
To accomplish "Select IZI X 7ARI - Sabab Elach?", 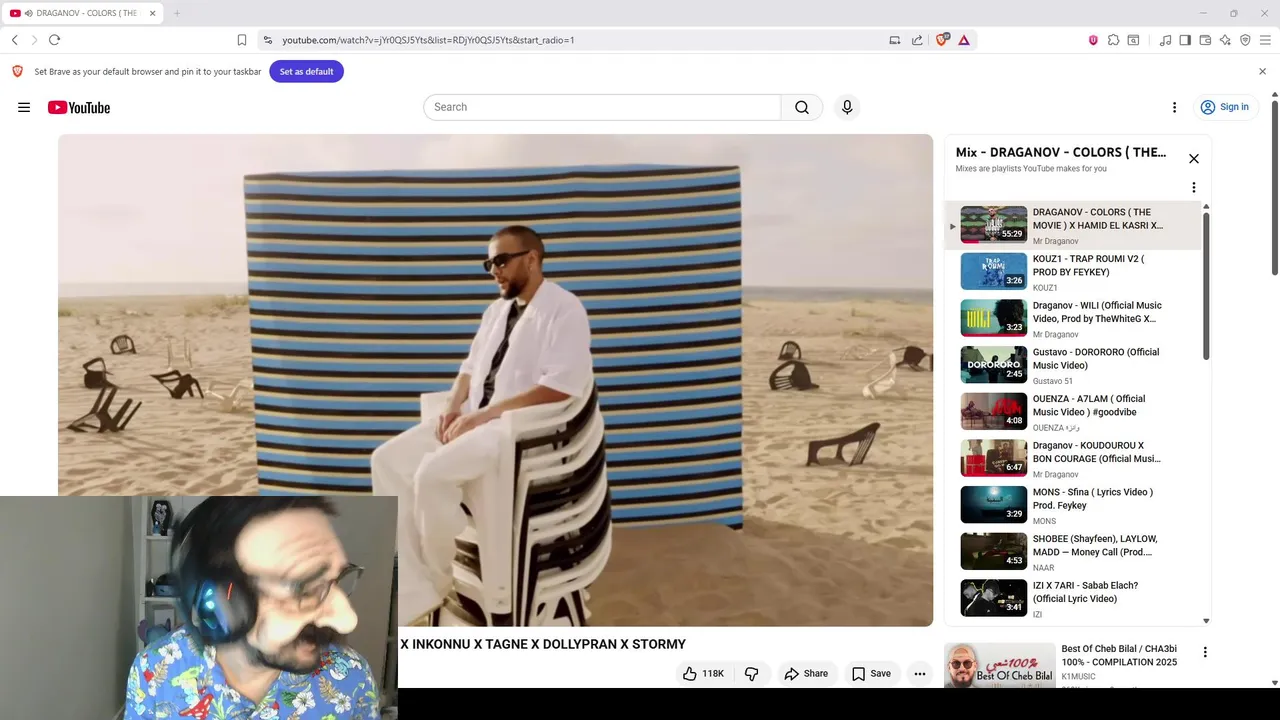I will click(1074, 599).
